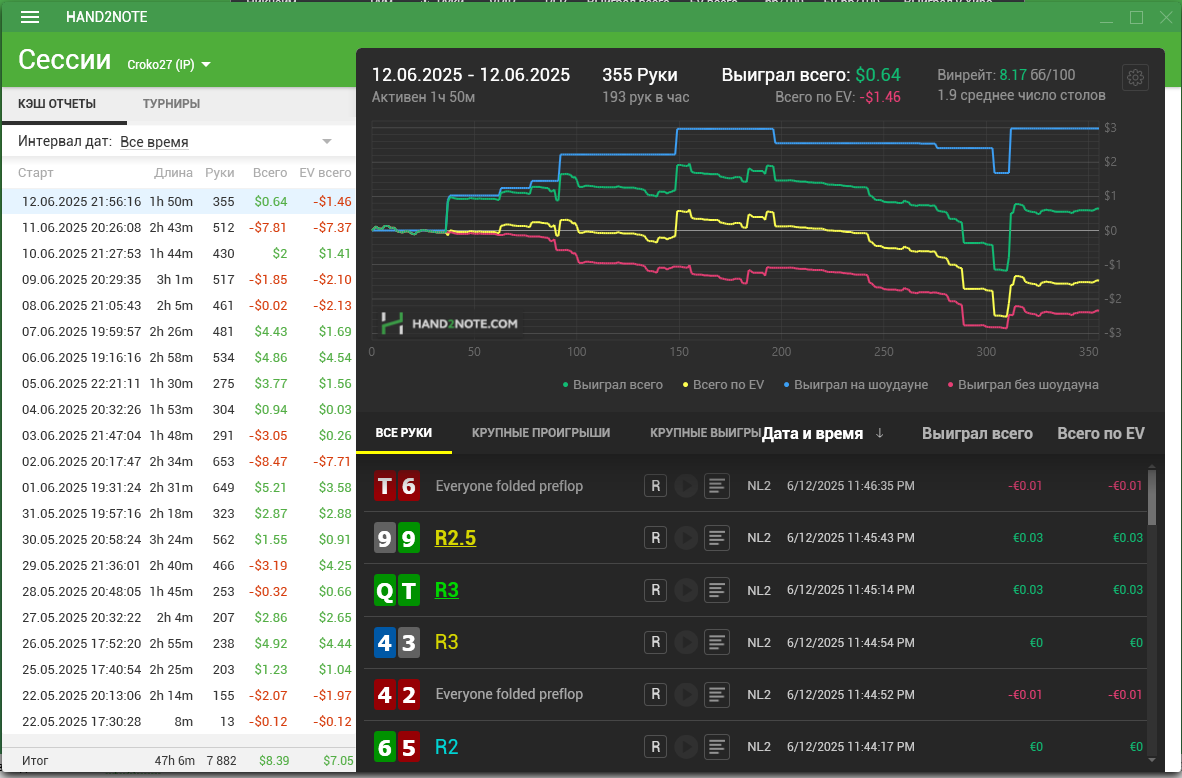Viewport: 1182px width, 778px height.
Task: Play replay of 65 hand
Action: [x=686, y=746]
